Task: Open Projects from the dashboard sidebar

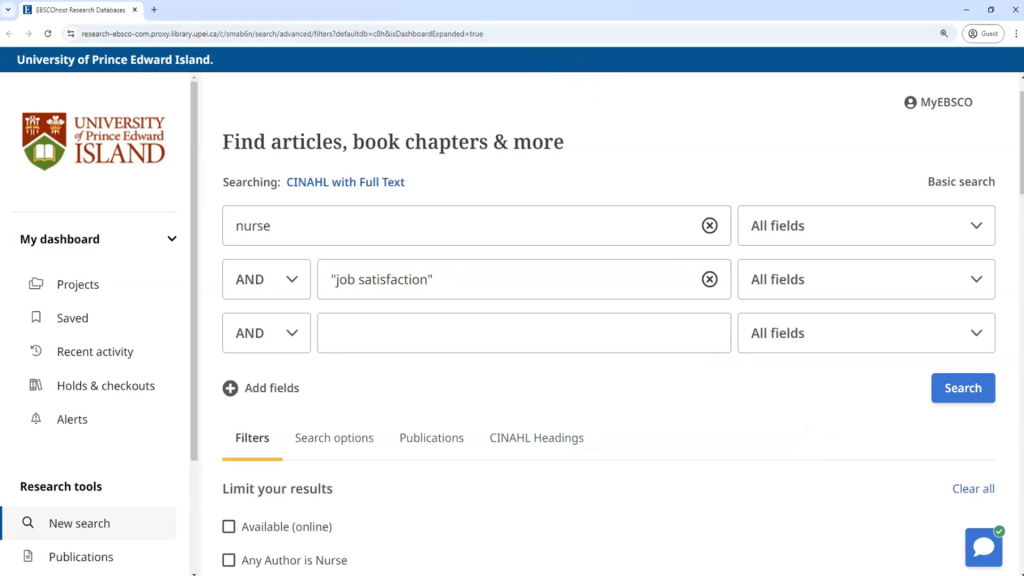Action: click(x=78, y=284)
